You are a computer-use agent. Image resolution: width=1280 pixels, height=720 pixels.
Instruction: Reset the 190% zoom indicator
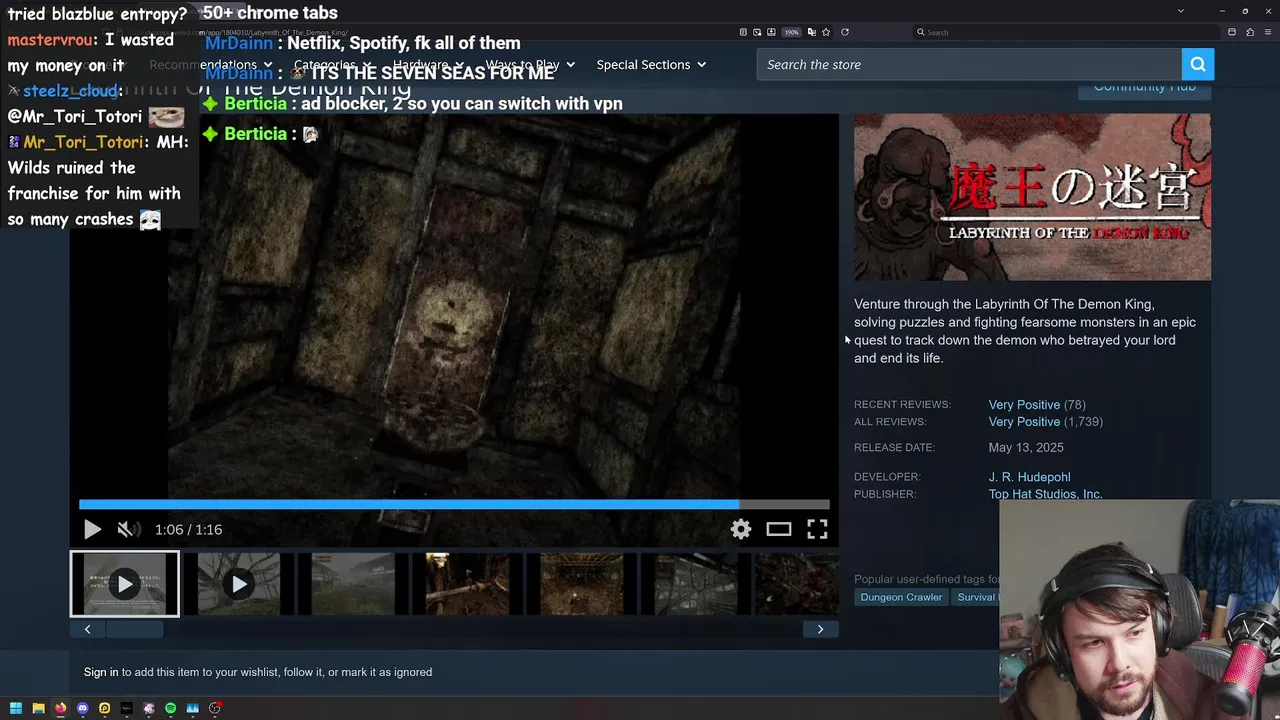coord(791,32)
